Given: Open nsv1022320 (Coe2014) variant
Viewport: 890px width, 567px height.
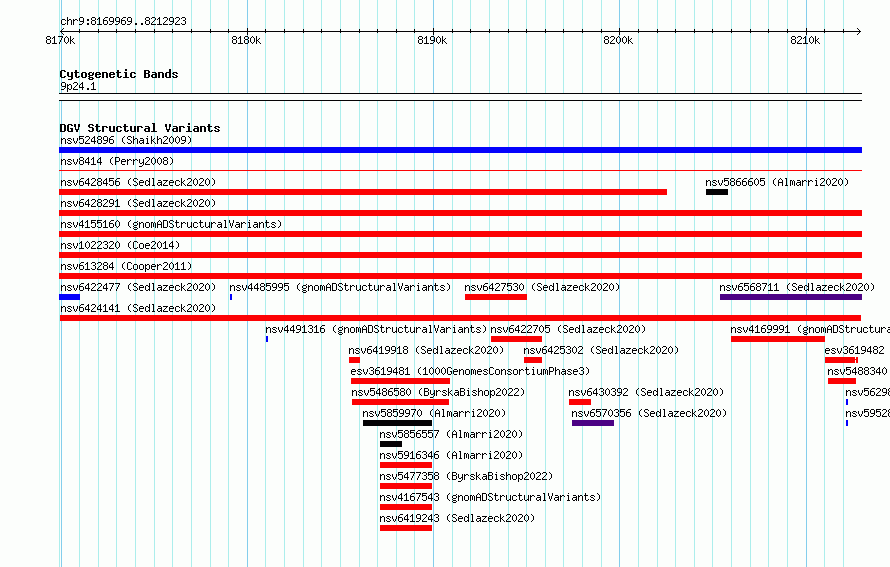Looking at the screenshot, I should pos(120,245).
